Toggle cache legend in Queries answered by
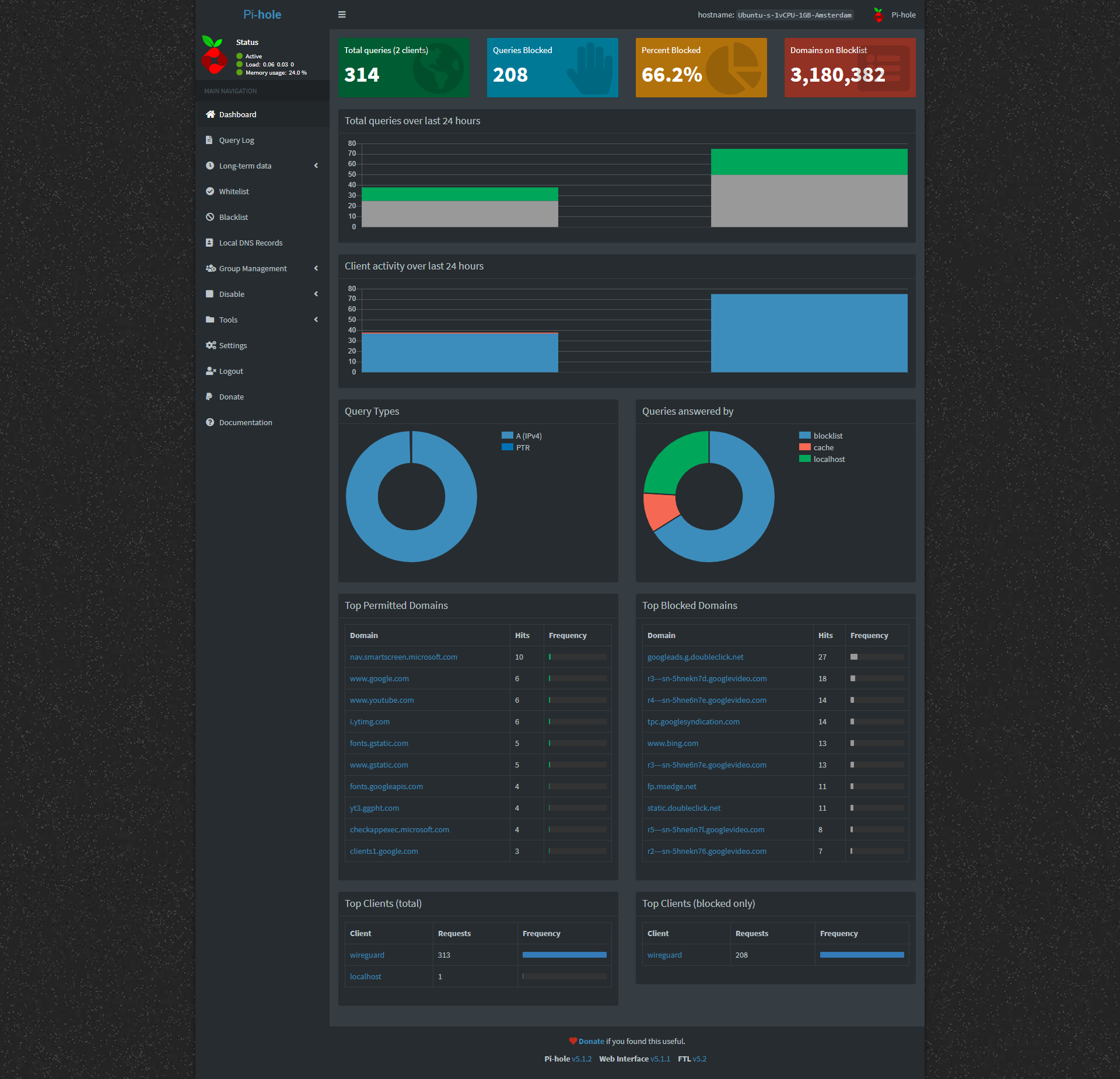1120x1079 pixels. click(x=816, y=447)
